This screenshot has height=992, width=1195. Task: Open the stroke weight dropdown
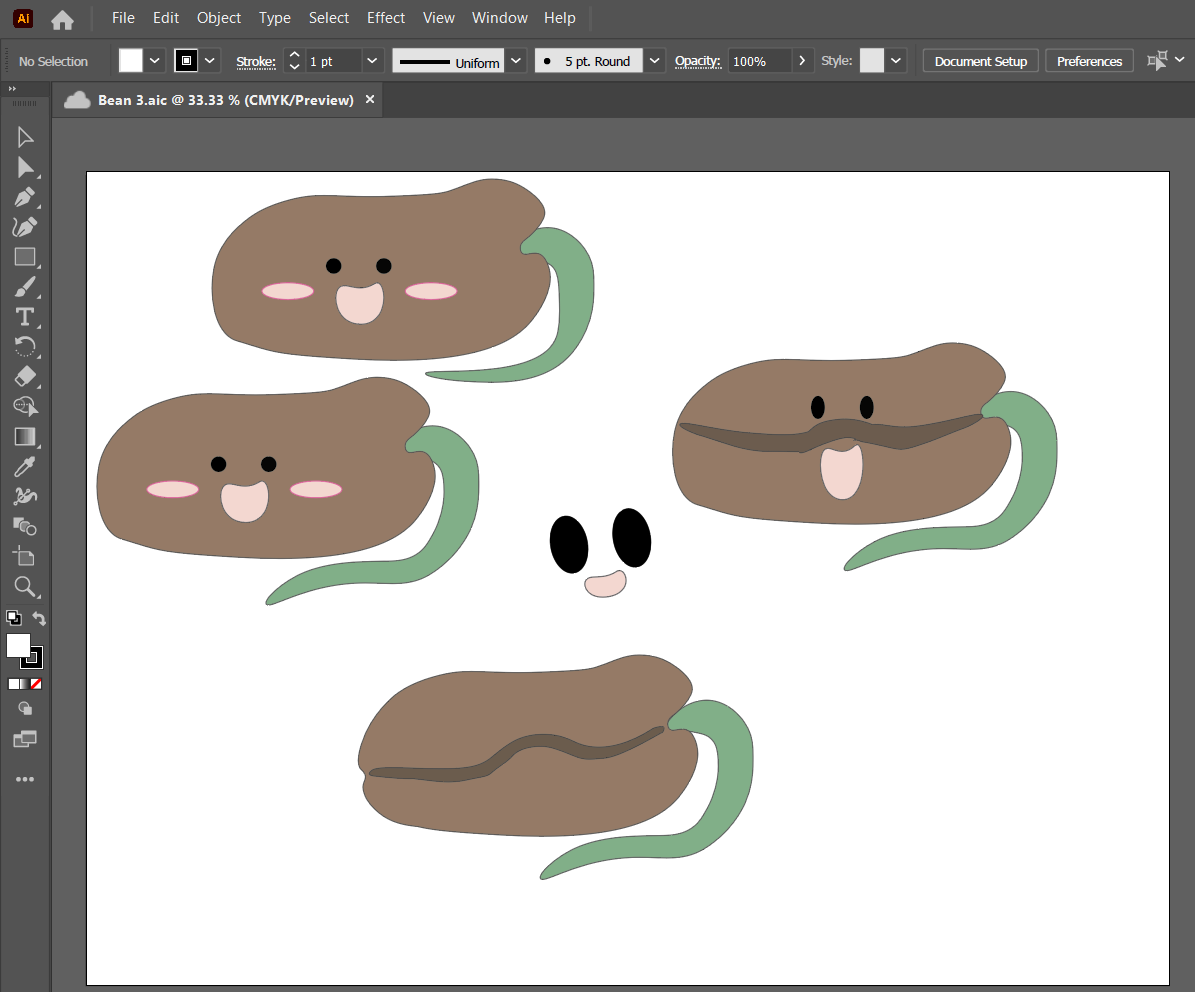click(372, 61)
